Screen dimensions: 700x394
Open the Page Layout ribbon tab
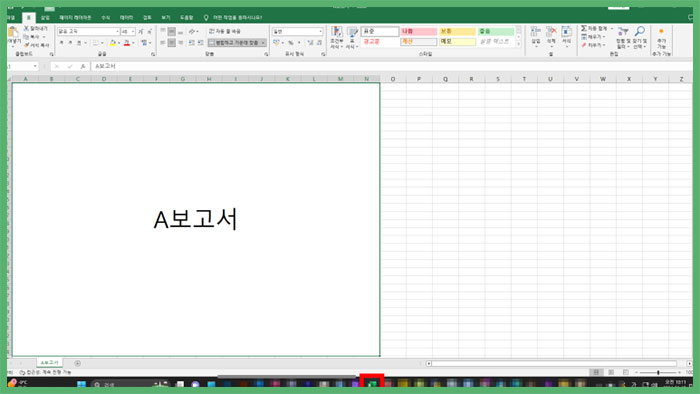tap(75, 17)
